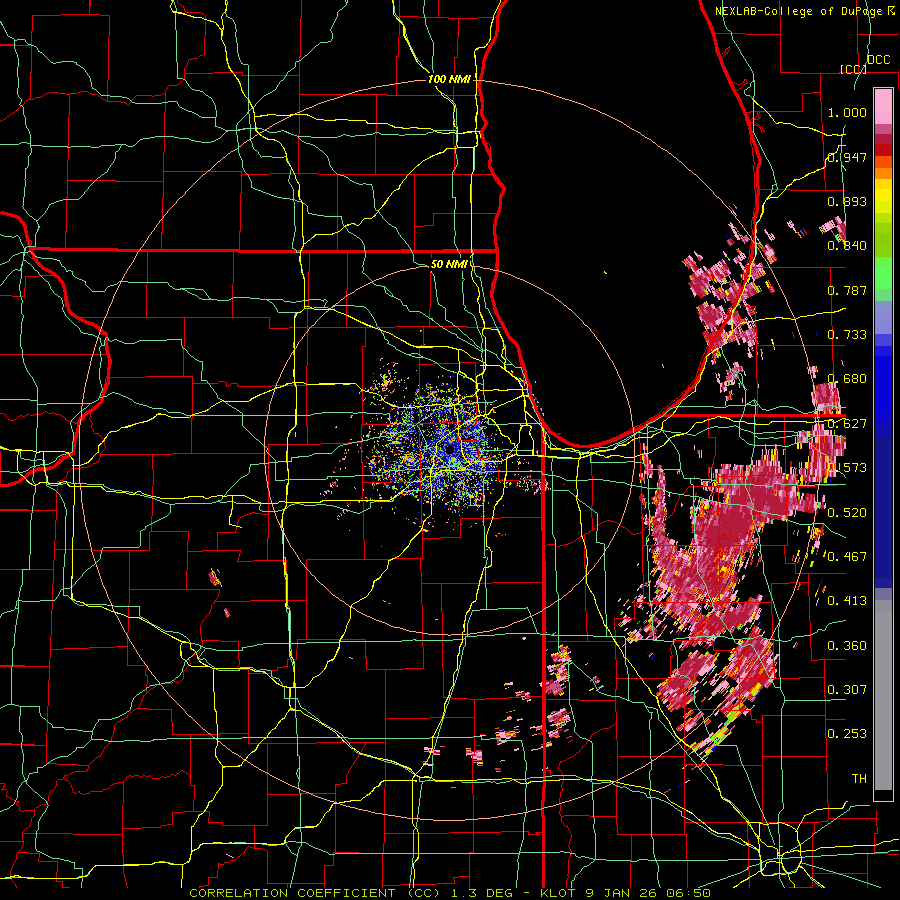
Task: Click the 0.733 scale value
Action: coord(847,335)
